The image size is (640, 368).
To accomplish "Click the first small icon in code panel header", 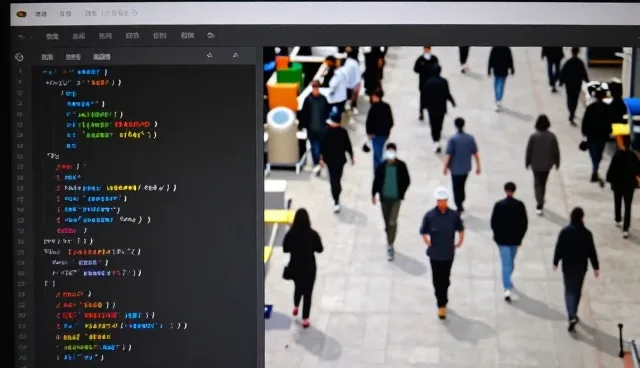I will coord(209,55).
